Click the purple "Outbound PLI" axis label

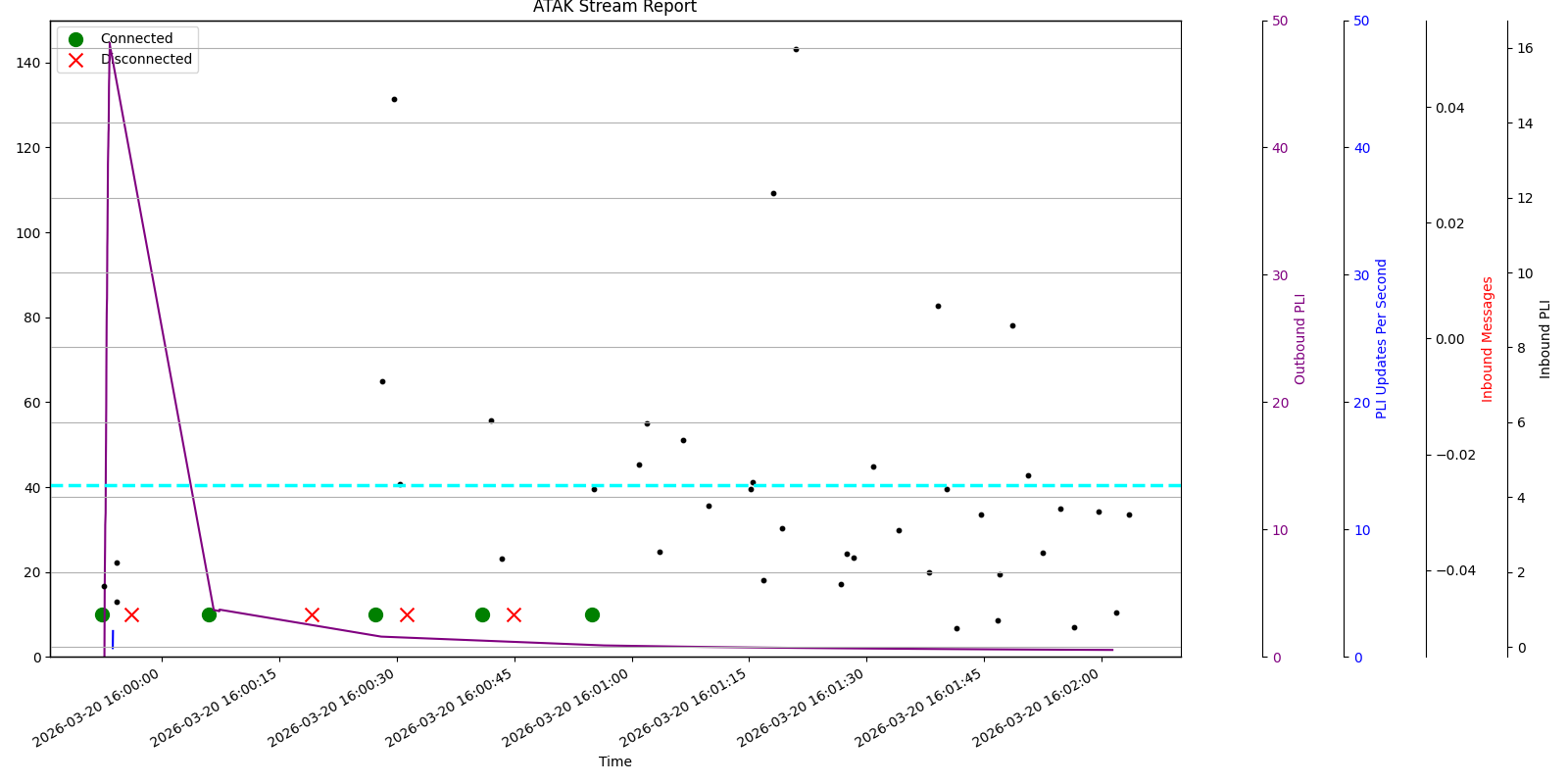click(x=1300, y=339)
